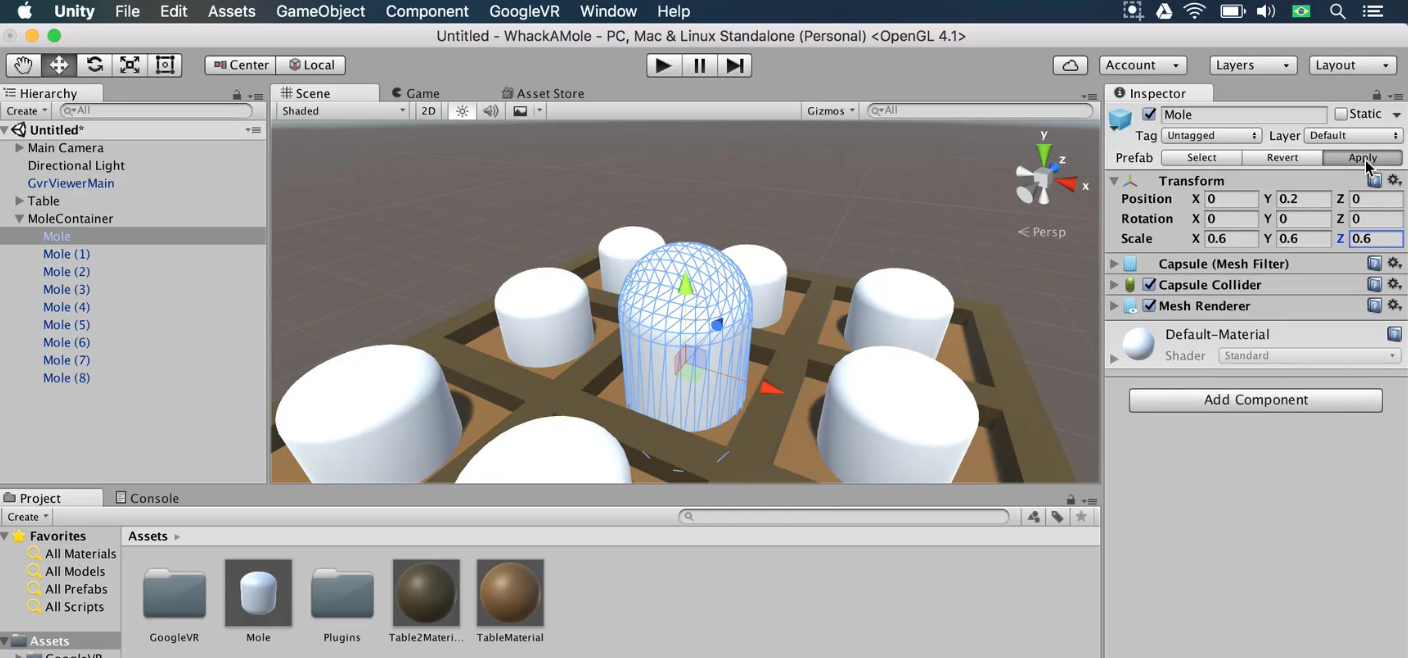Select the Move tool
Image resolution: width=1408 pixels, height=658 pixels.
click(59, 64)
